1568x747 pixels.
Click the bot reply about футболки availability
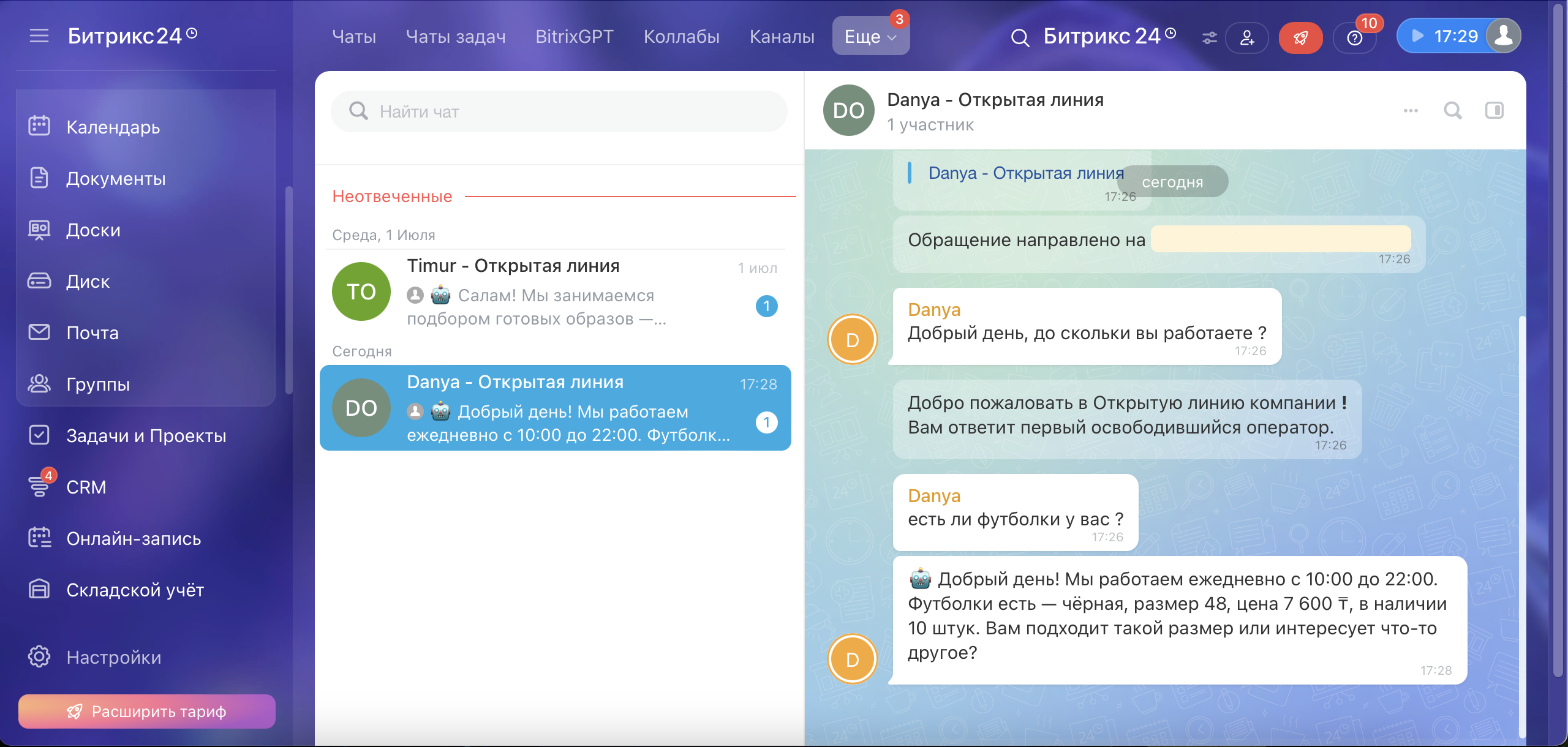click(x=1180, y=620)
